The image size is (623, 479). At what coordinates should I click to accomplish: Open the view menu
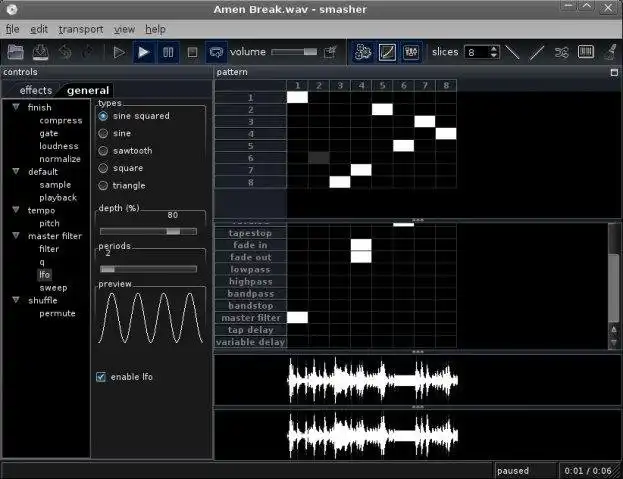click(124, 29)
